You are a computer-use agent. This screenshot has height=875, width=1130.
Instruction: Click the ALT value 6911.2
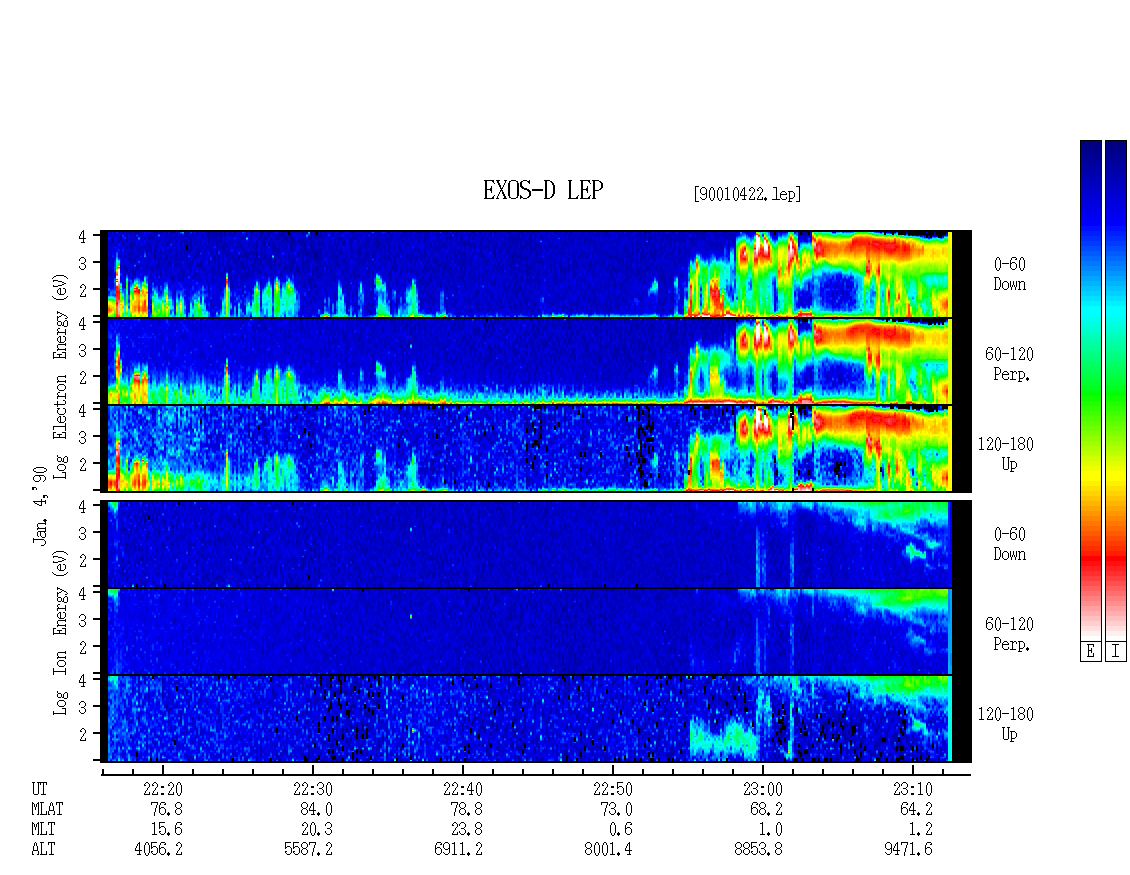click(x=458, y=850)
